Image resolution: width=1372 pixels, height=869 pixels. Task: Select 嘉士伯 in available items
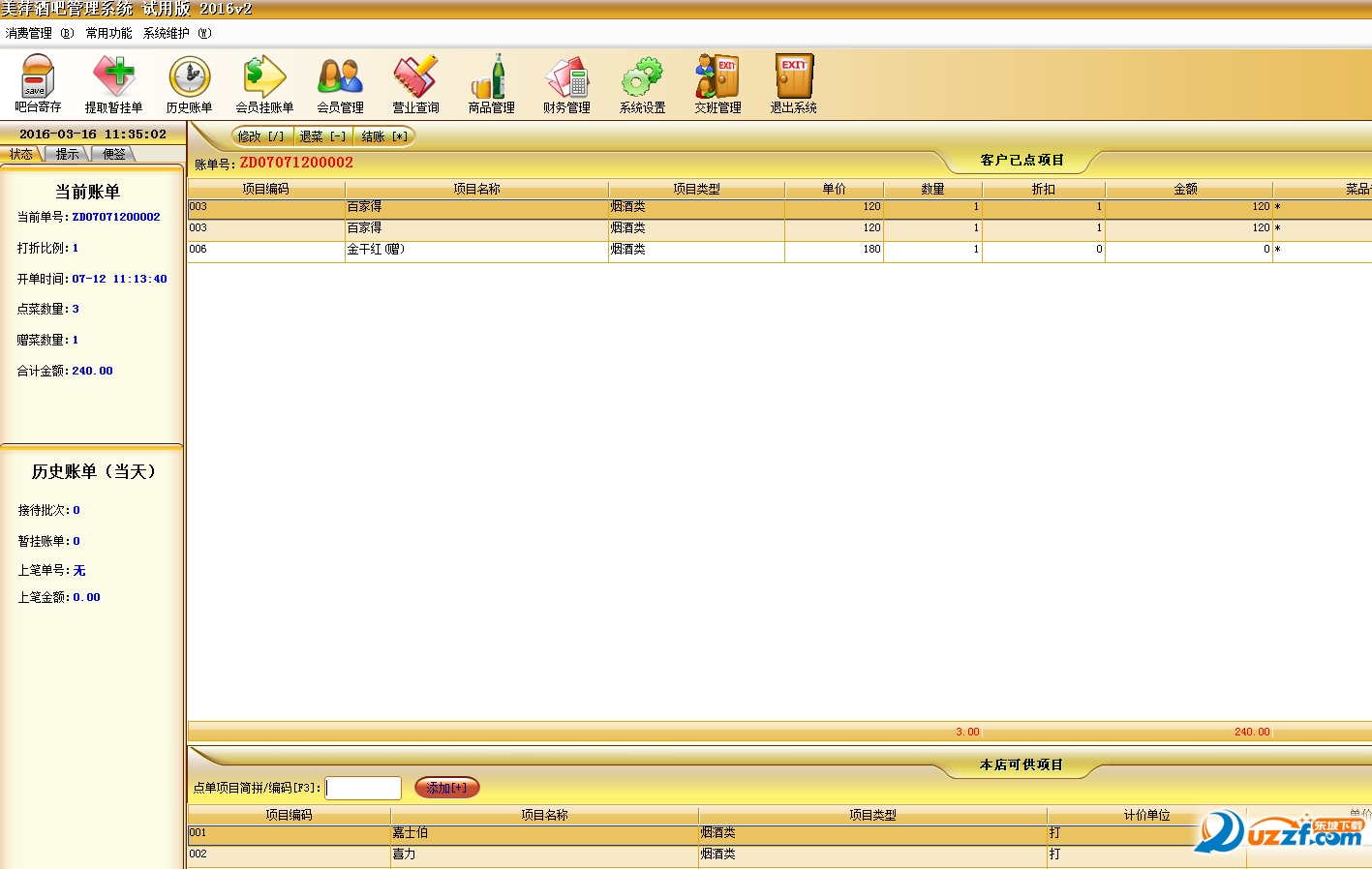(x=544, y=834)
